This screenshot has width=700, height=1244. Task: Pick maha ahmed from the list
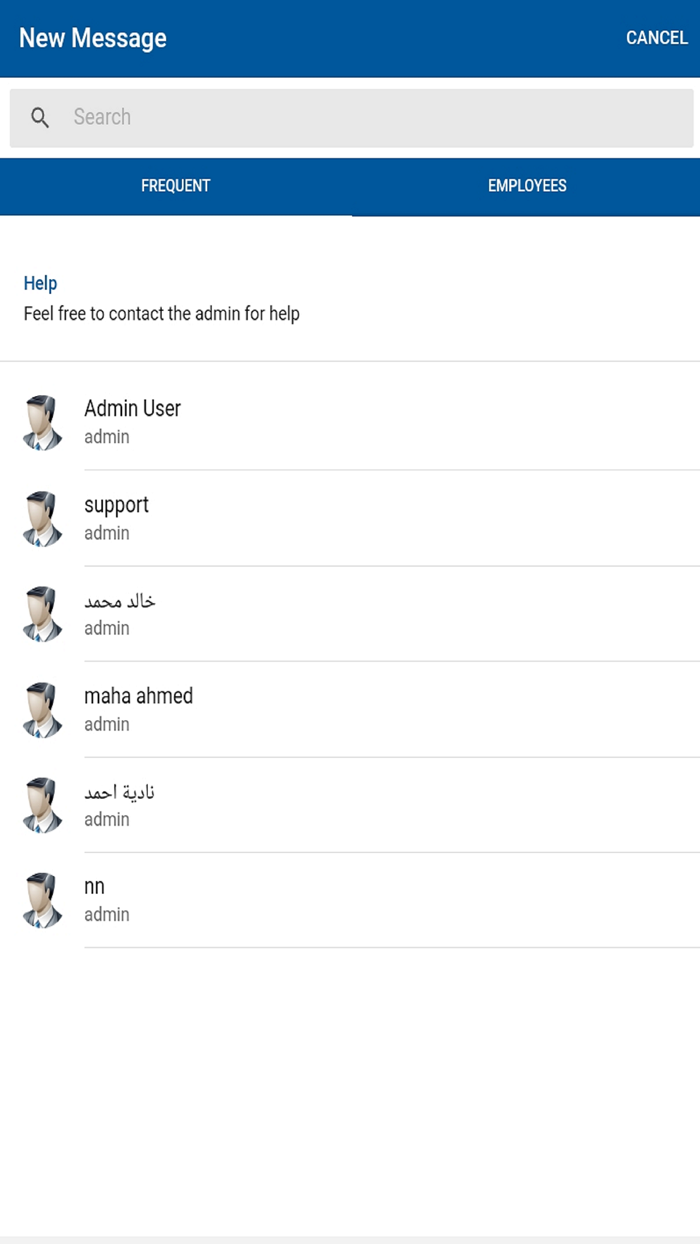click(x=138, y=696)
